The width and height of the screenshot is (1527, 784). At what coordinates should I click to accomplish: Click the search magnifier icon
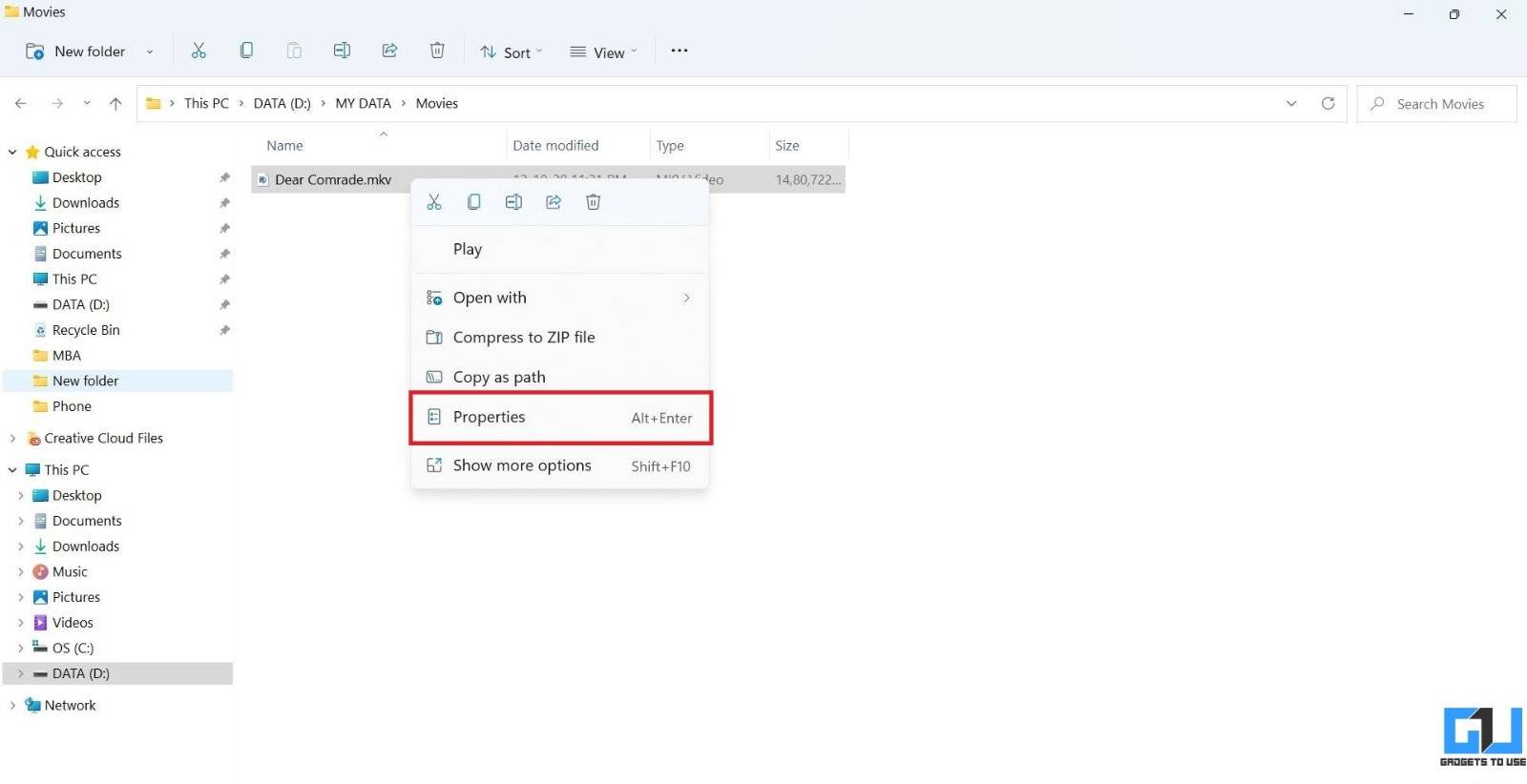(x=1377, y=103)
